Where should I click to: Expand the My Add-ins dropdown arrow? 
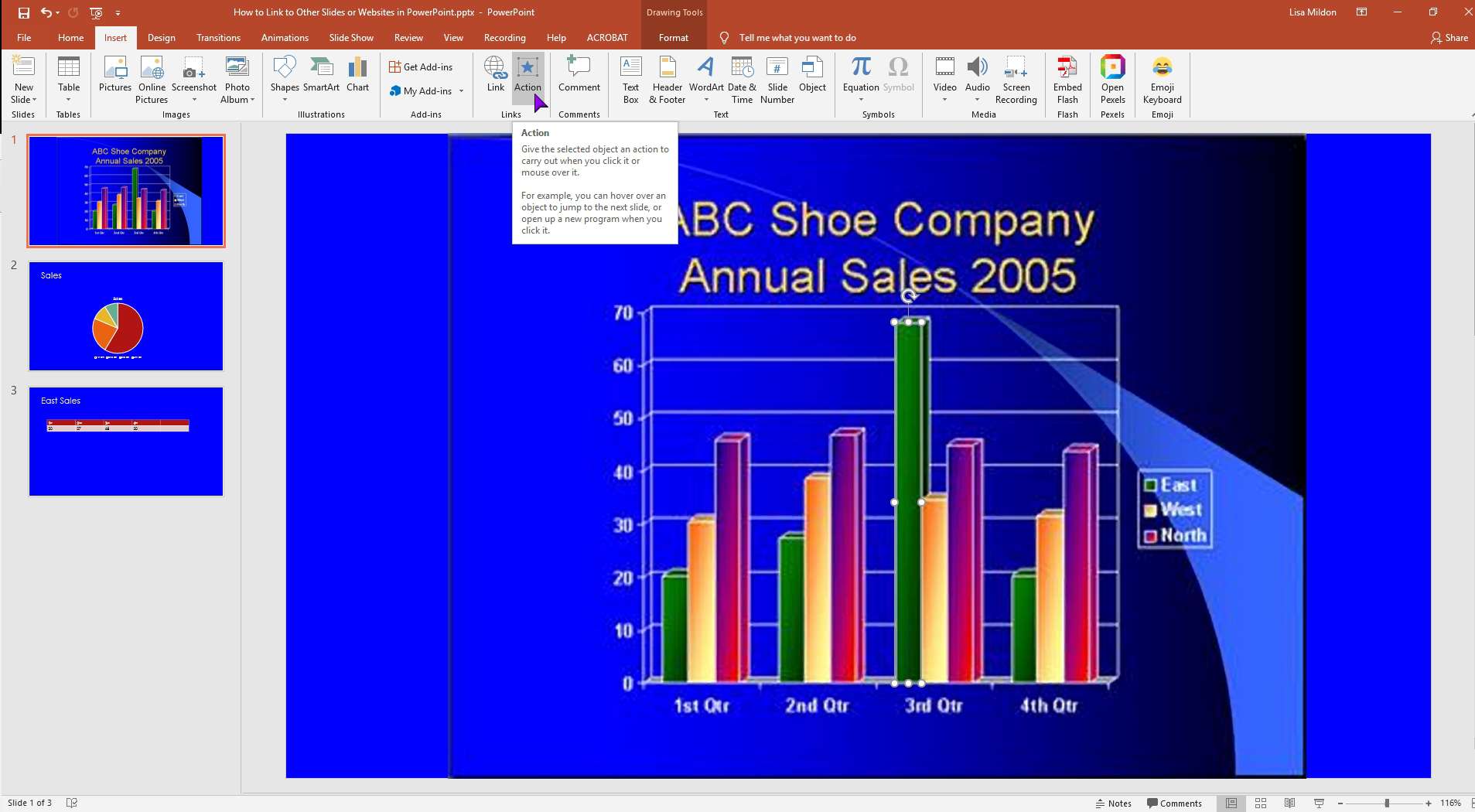tap(462, 91)
